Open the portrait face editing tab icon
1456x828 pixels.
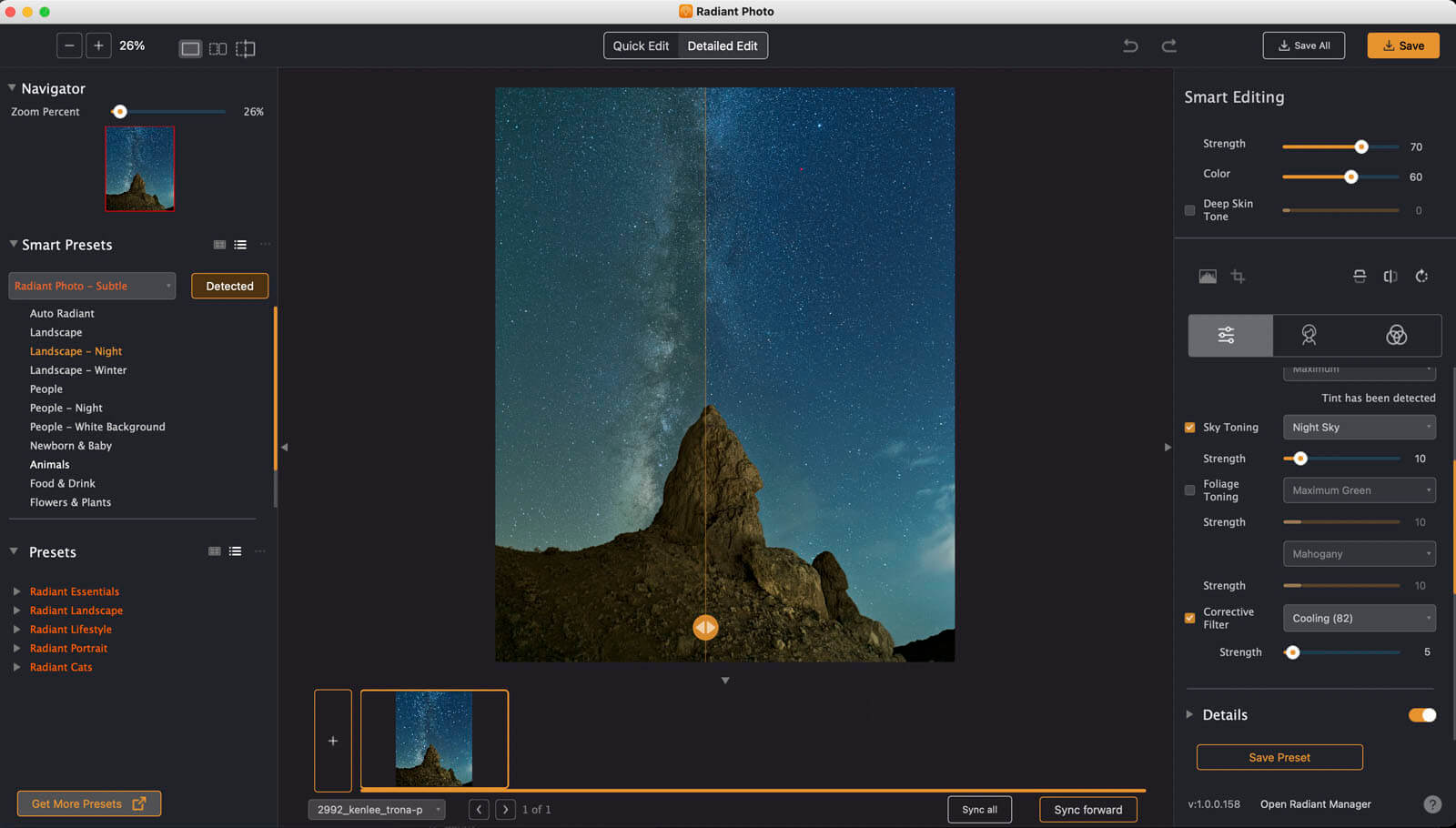pyautogui.click(x=1309, y=335)
